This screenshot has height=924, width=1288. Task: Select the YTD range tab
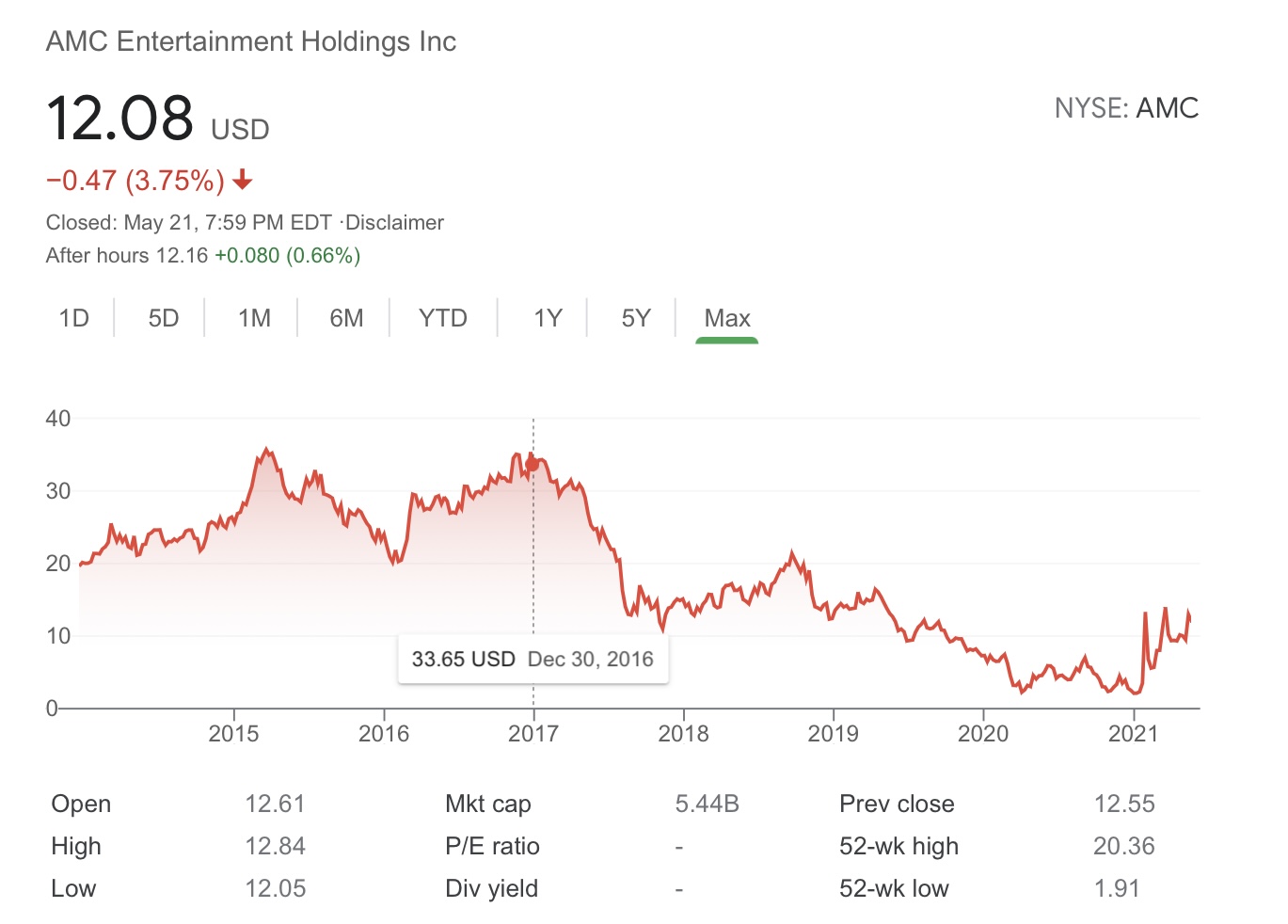tap(442, 318)
